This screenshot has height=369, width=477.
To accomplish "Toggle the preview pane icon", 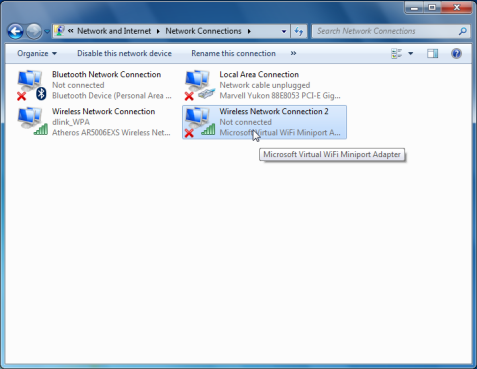I will tap(433, 53).
